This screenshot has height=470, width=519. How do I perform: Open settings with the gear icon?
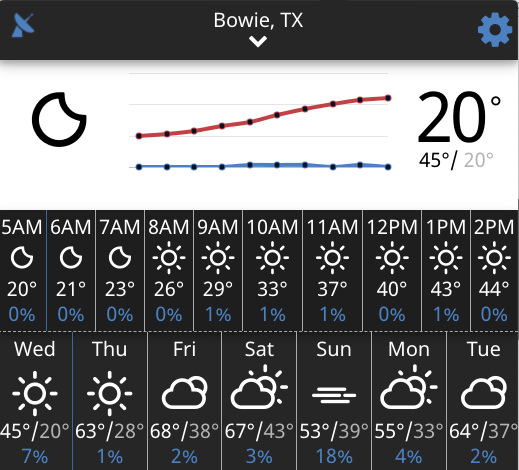(495, 30)
